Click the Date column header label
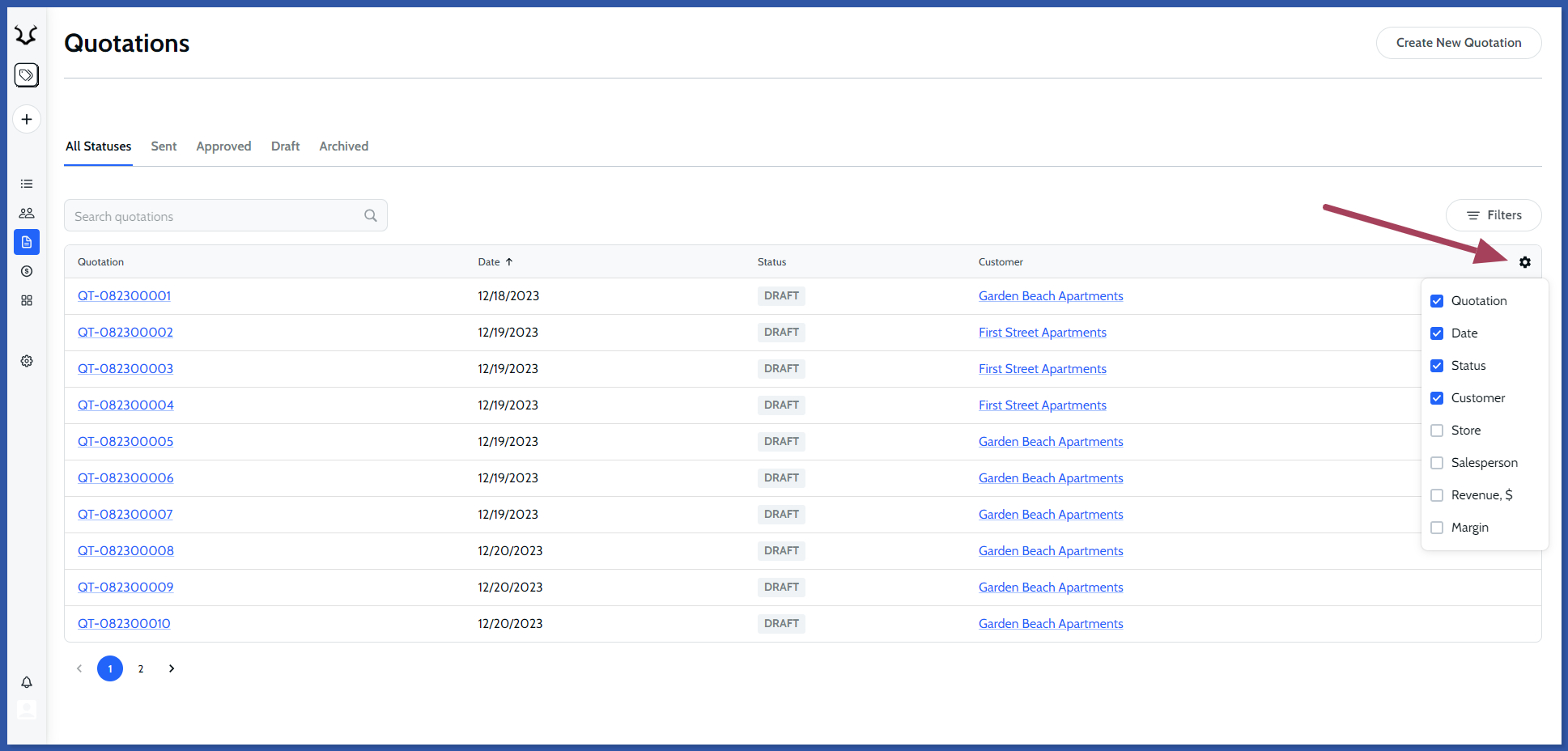The width and height of the screenshot is (1568, 751). point(489,262)
